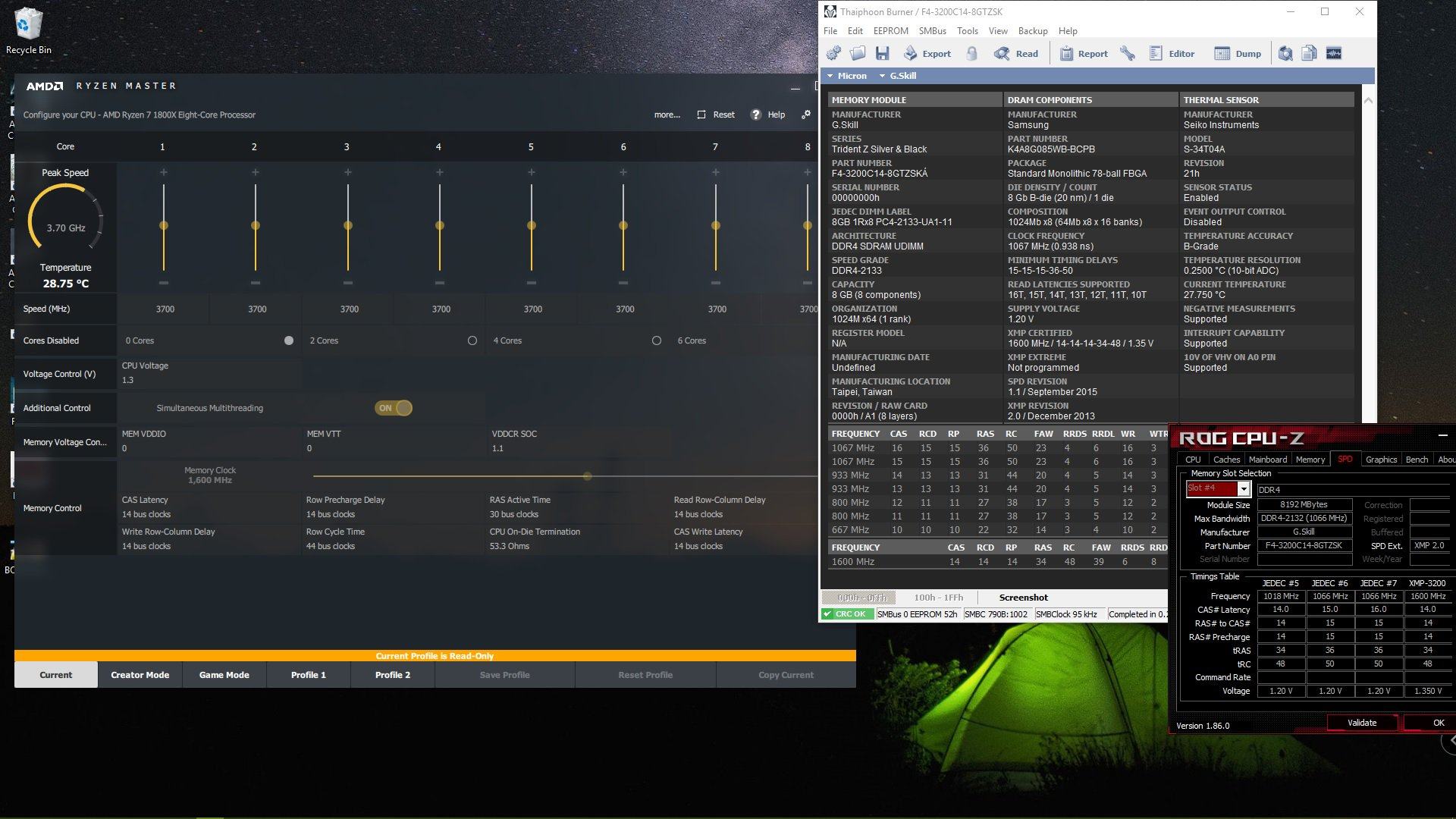The height and width of the screenshot is (819, 1456).
Task: Open the SMBus menu in Thaiphoon Burner
Action: (932, 31)
